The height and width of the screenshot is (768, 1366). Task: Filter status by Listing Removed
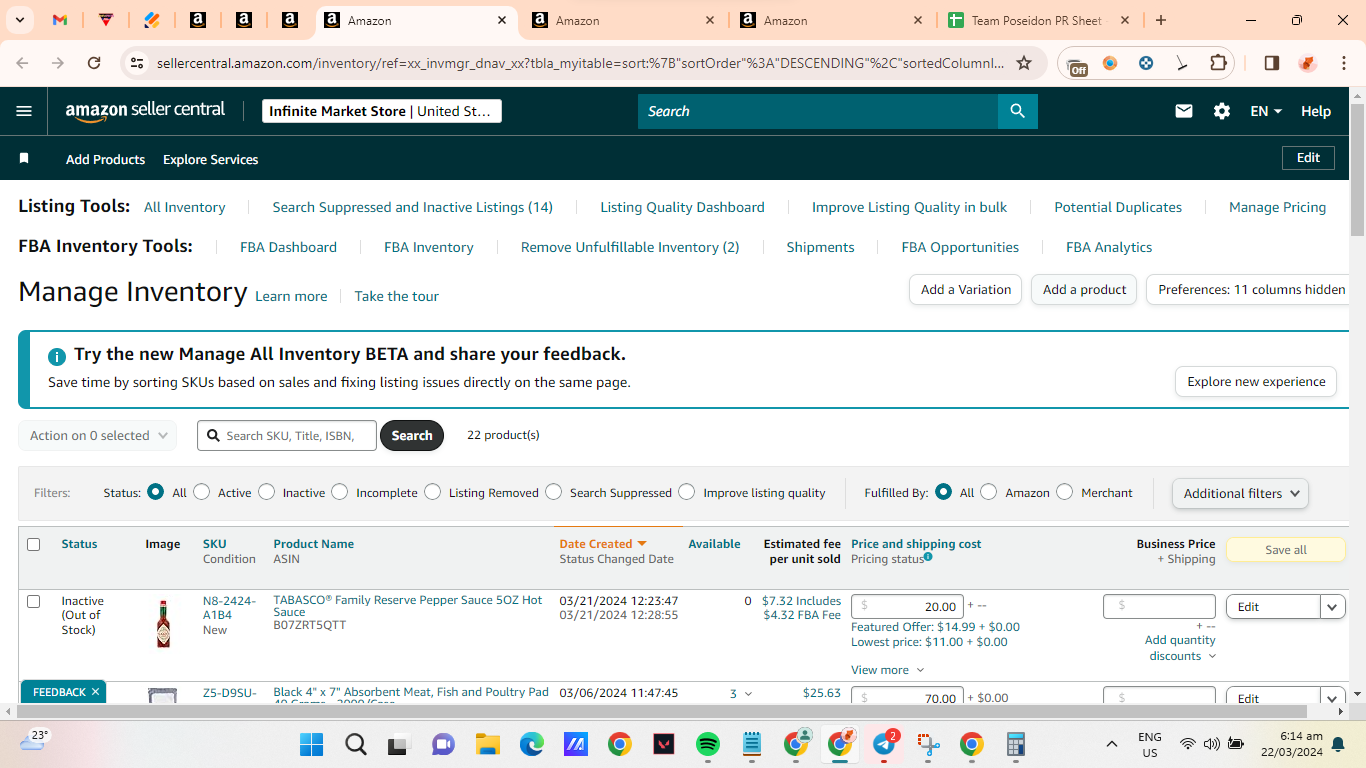[432, 492]
